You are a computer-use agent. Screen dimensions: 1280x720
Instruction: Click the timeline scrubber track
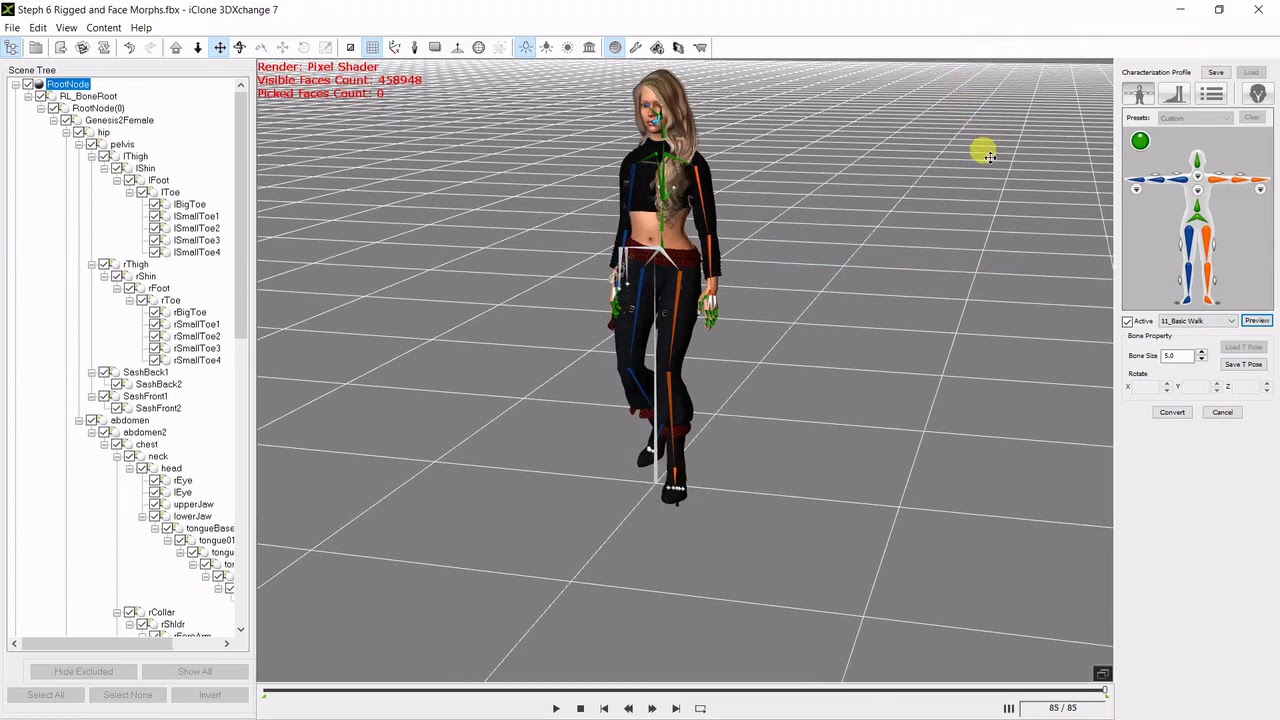tap(684, 691)
